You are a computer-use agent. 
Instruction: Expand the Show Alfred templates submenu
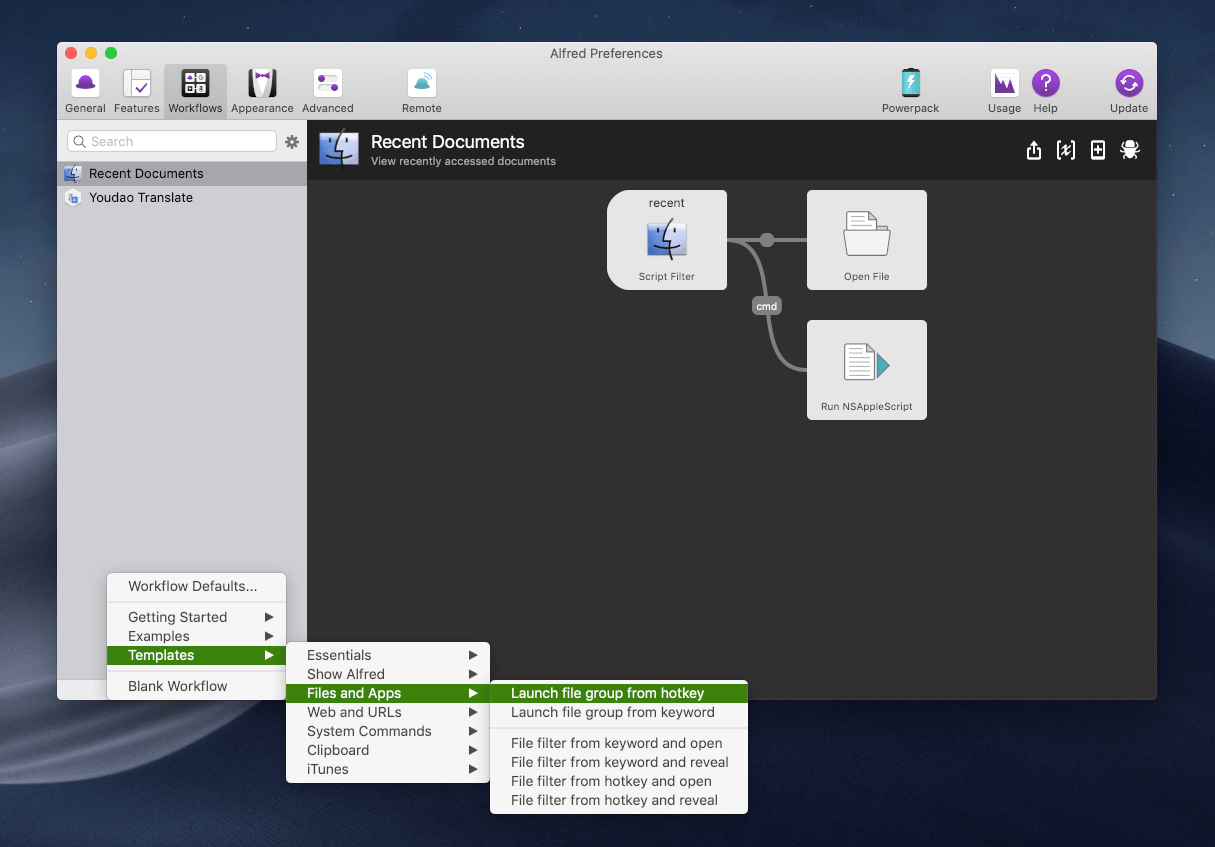tap(388, 674)
